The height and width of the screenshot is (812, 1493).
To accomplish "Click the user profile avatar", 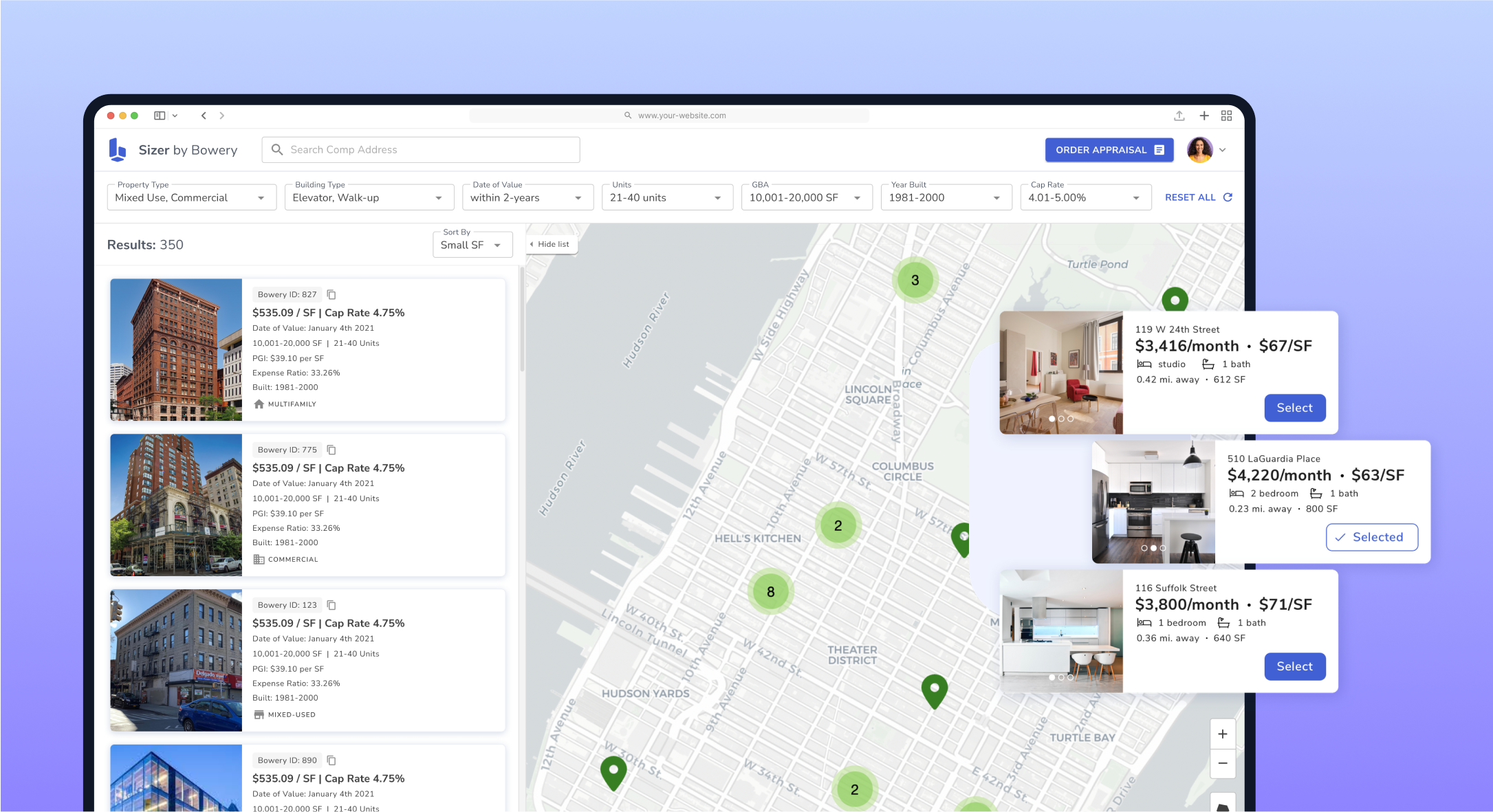I will tap(1199, 150).
